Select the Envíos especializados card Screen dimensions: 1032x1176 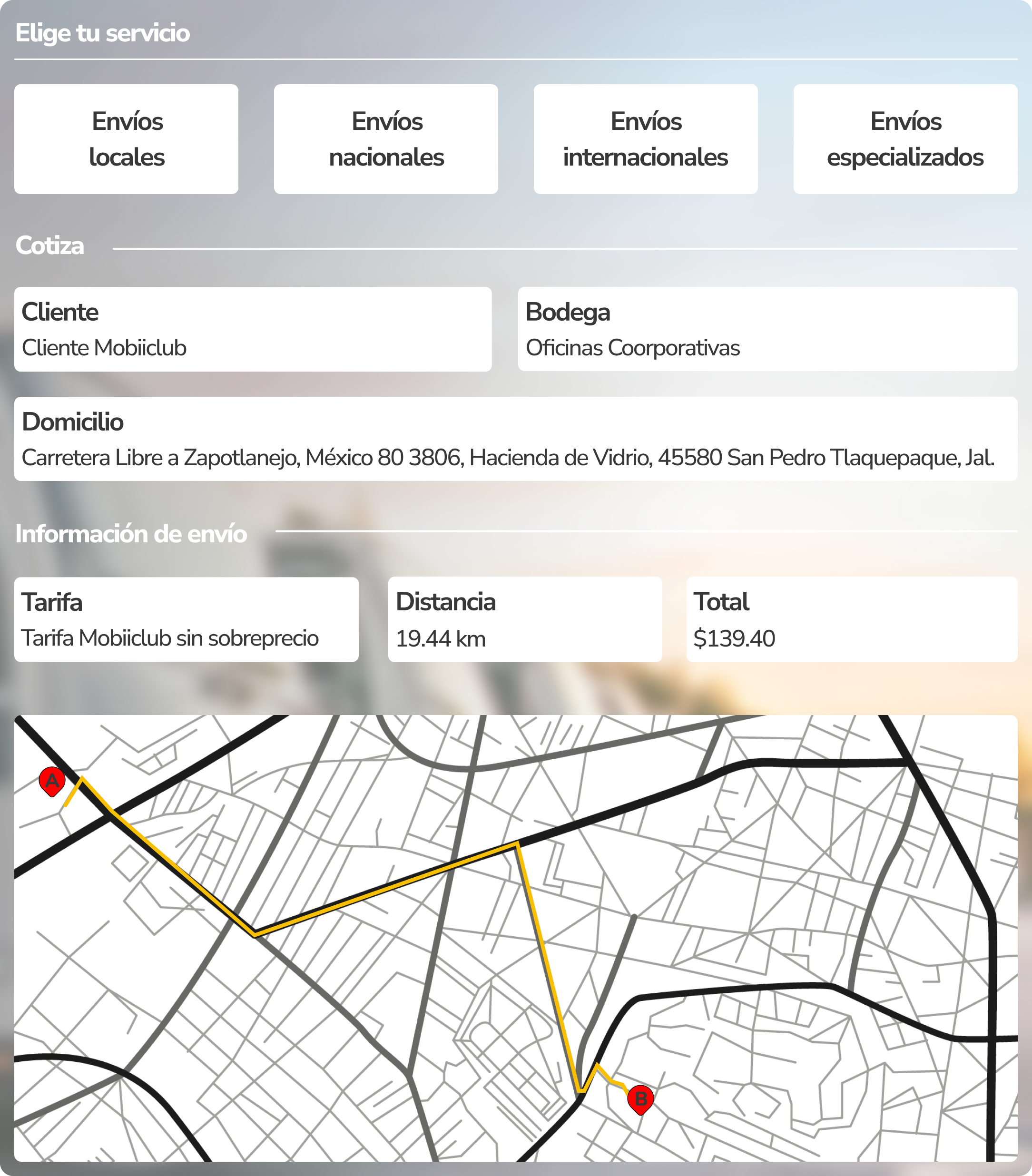click(x=905, y=139)
